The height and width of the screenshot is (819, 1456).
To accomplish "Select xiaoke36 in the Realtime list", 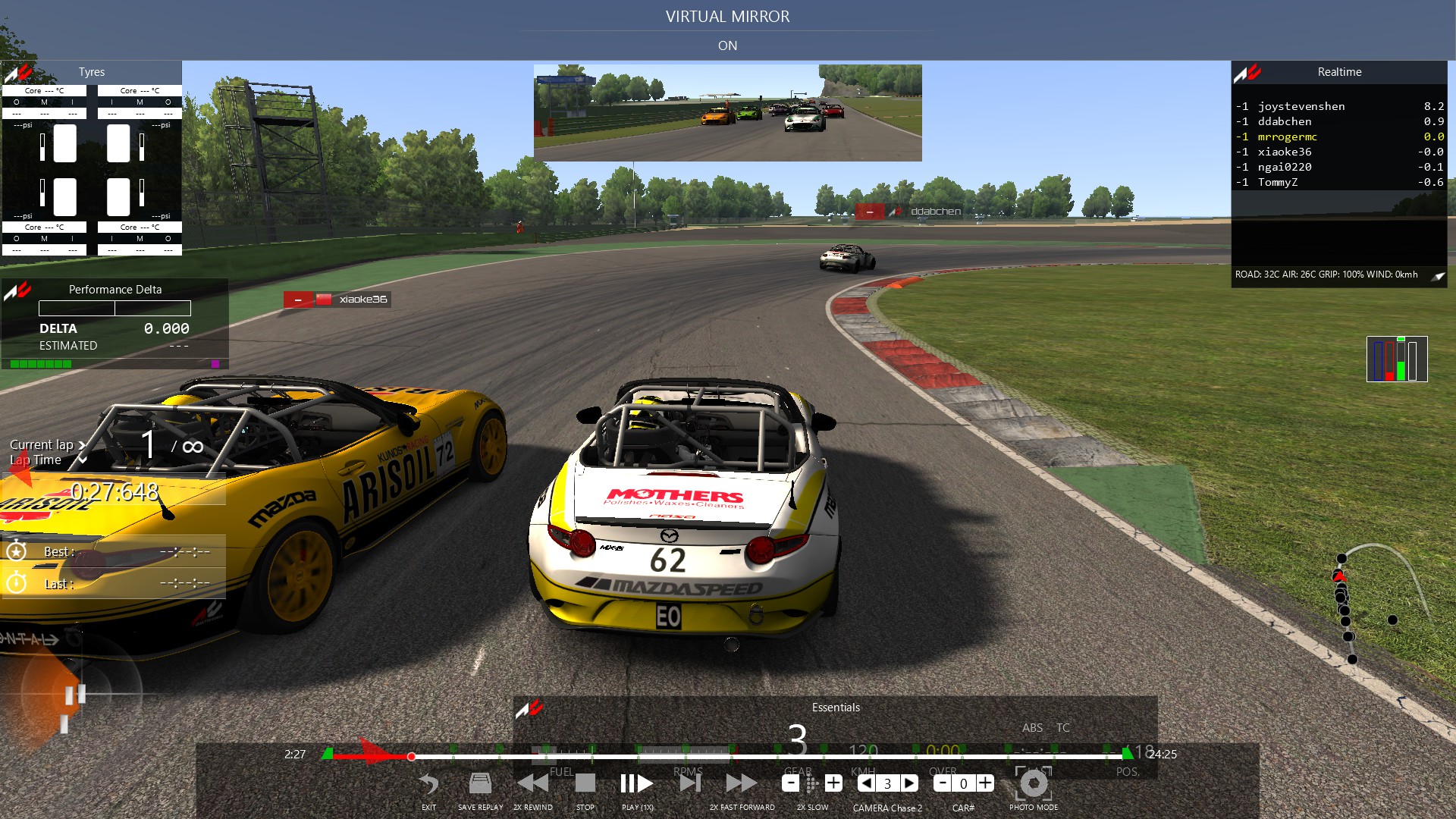I will point(1339,152).
